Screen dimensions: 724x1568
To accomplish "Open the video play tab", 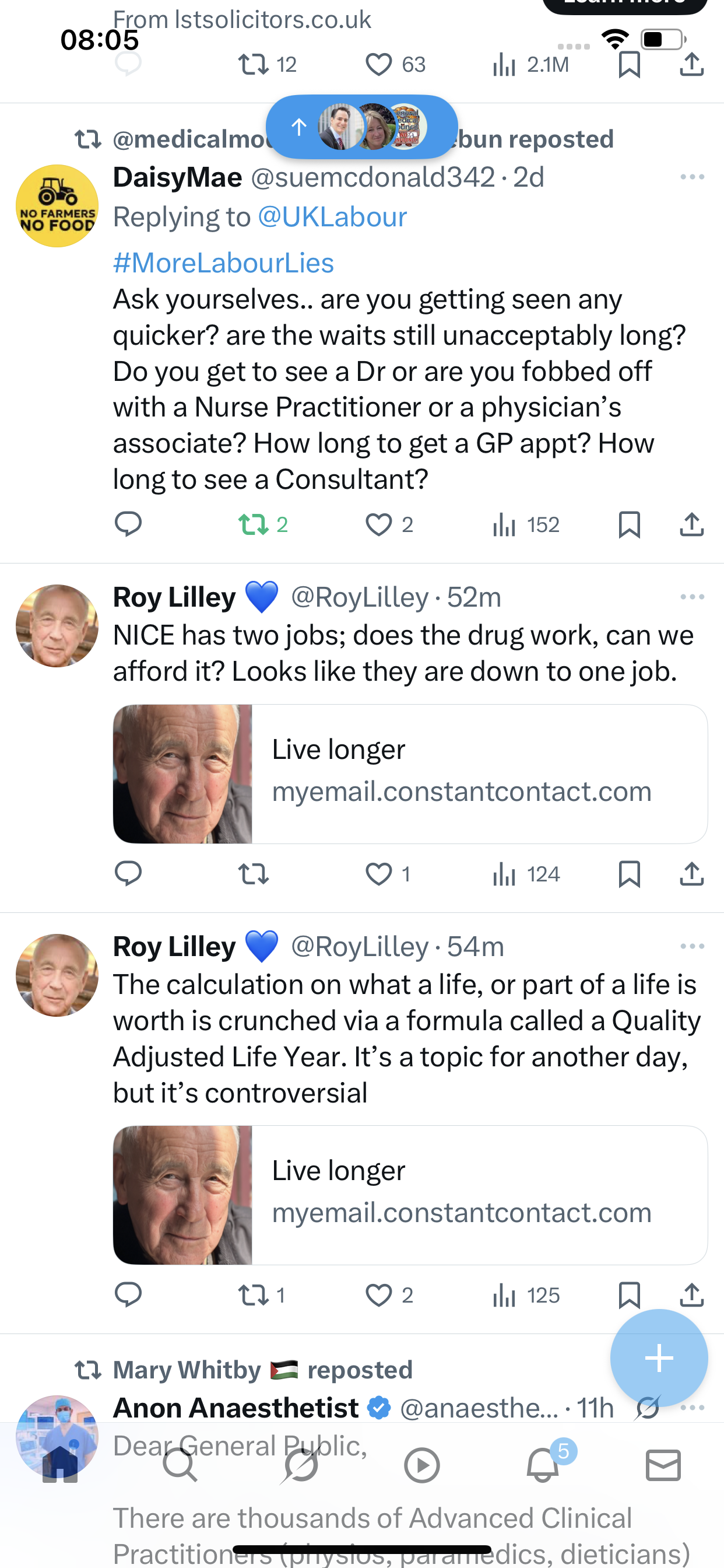I will click(x=421, y=1465).
